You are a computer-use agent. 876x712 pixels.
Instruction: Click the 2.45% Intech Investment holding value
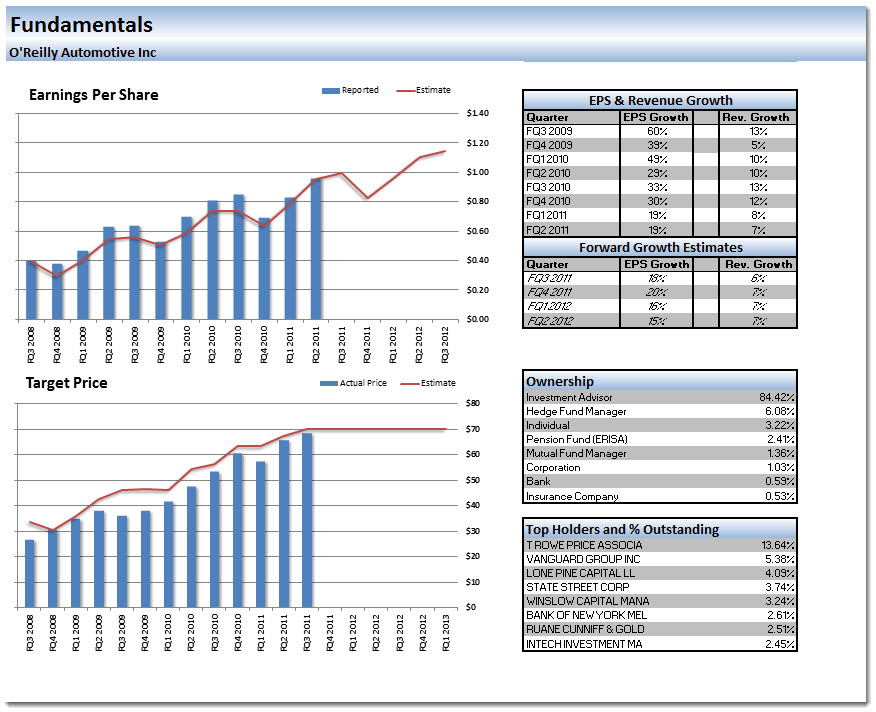click(779, 644)
